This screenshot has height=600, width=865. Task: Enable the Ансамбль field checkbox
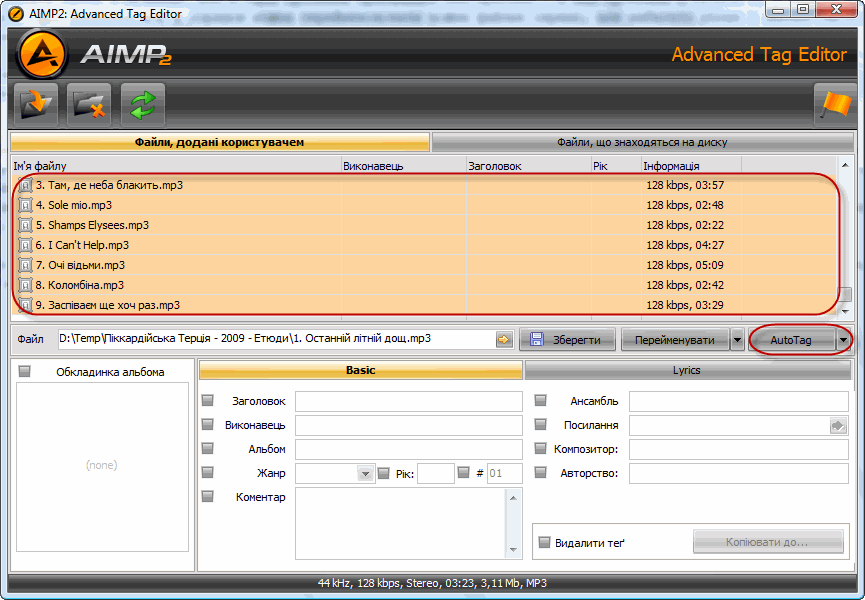point(541,400)
